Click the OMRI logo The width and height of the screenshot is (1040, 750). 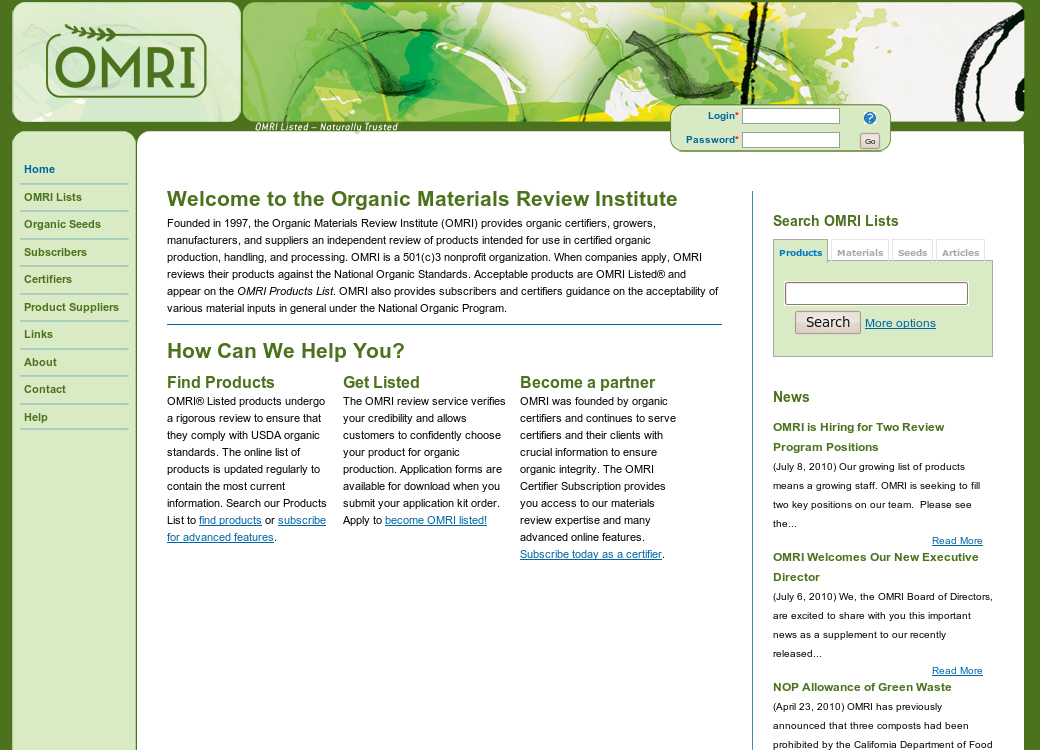(126, 62)
